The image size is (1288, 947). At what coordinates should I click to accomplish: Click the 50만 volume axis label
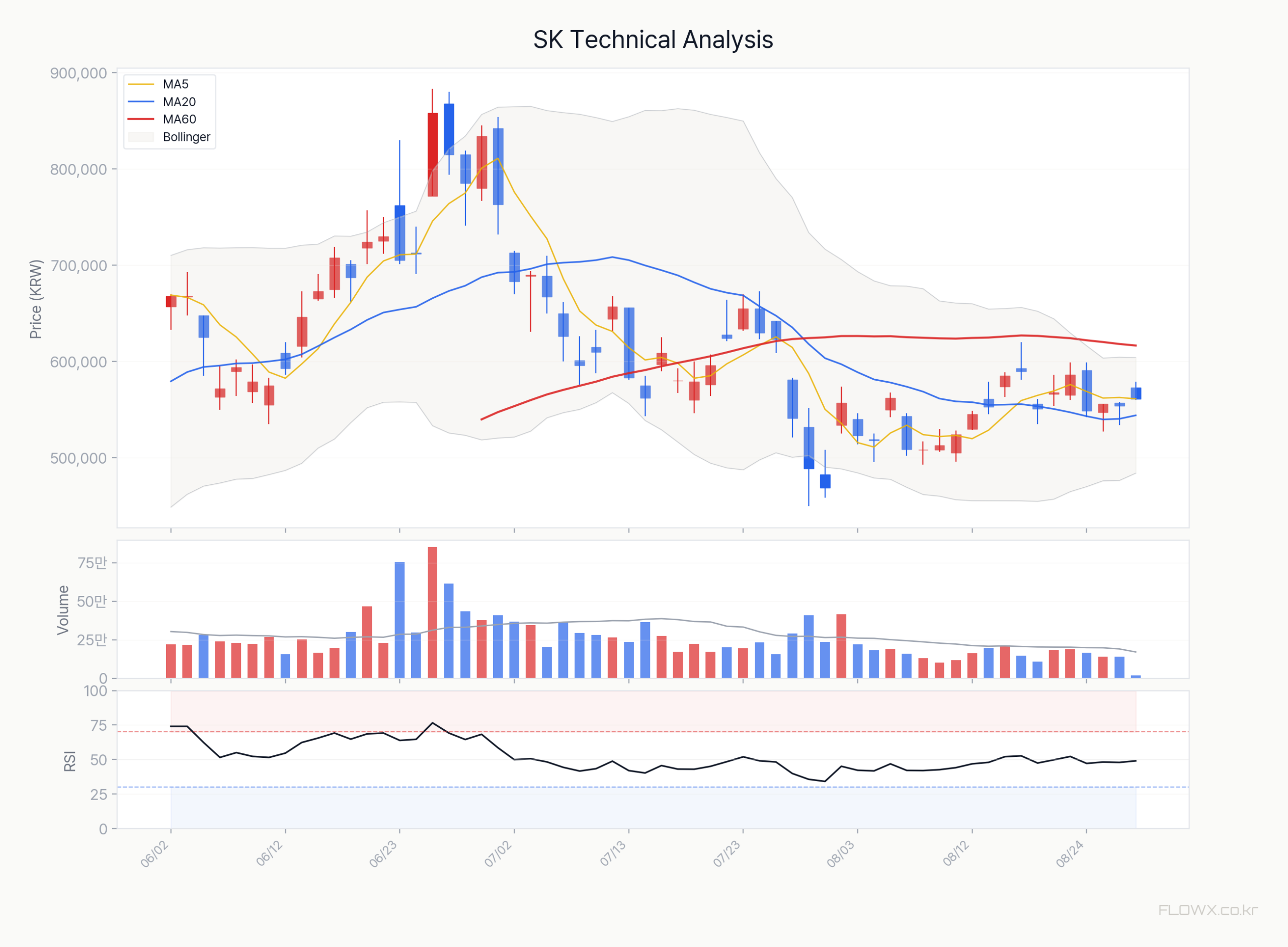(x=92, y=601)
